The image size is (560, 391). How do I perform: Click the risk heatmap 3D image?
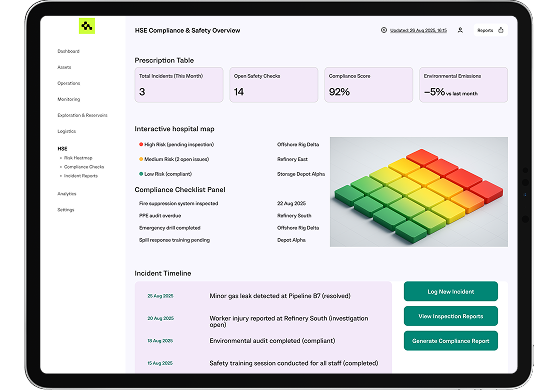point(419,192)
